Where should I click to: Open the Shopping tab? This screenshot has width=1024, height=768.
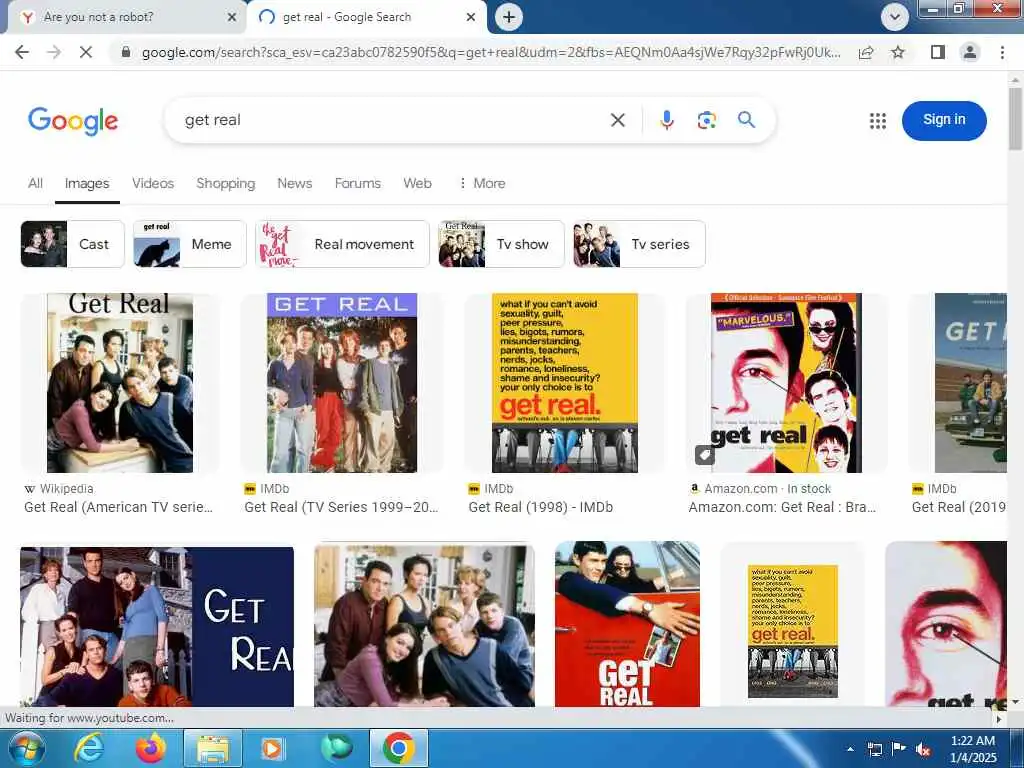click(226, 184)
